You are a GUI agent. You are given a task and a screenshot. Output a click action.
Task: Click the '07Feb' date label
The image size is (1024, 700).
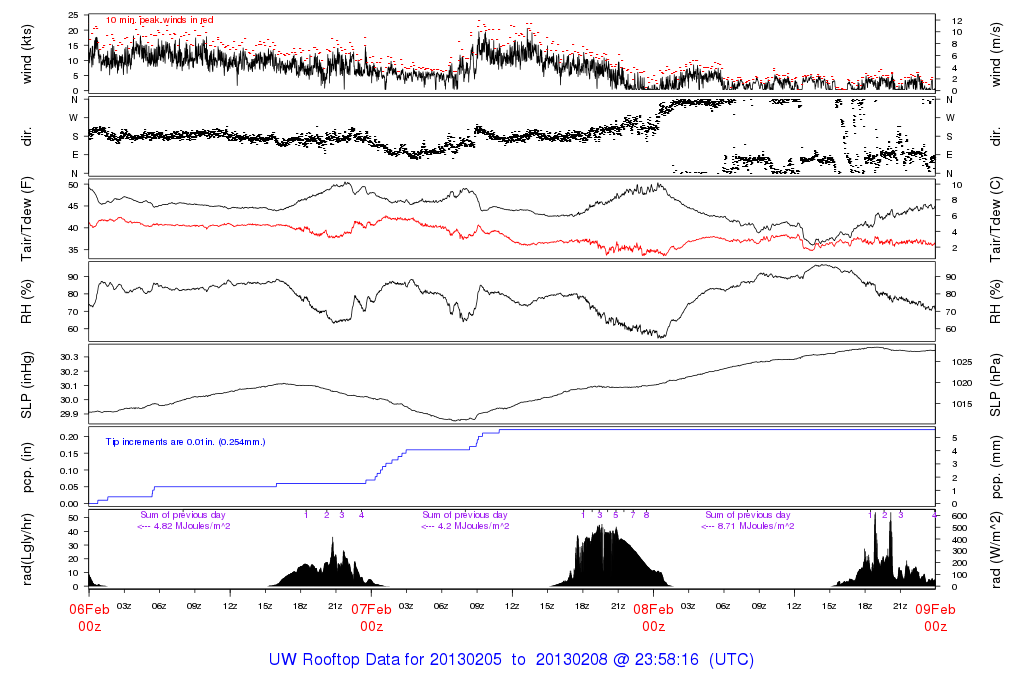click(x=371, y=610)
